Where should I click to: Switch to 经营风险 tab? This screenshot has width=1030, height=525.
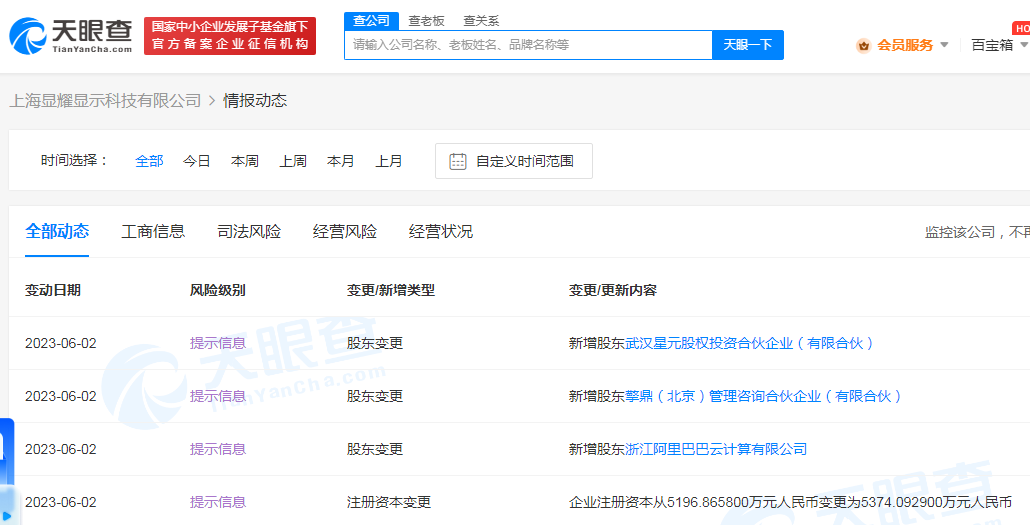(x=345, y=231)
